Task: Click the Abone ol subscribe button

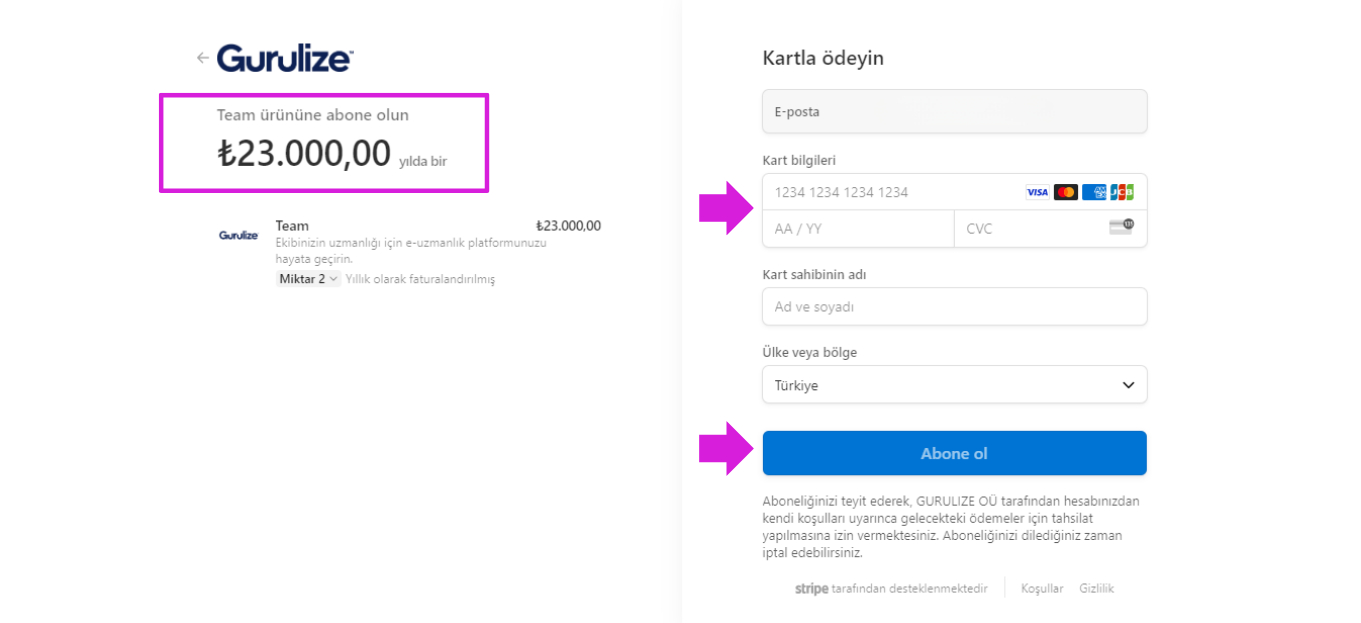Action: pos(954,453)
